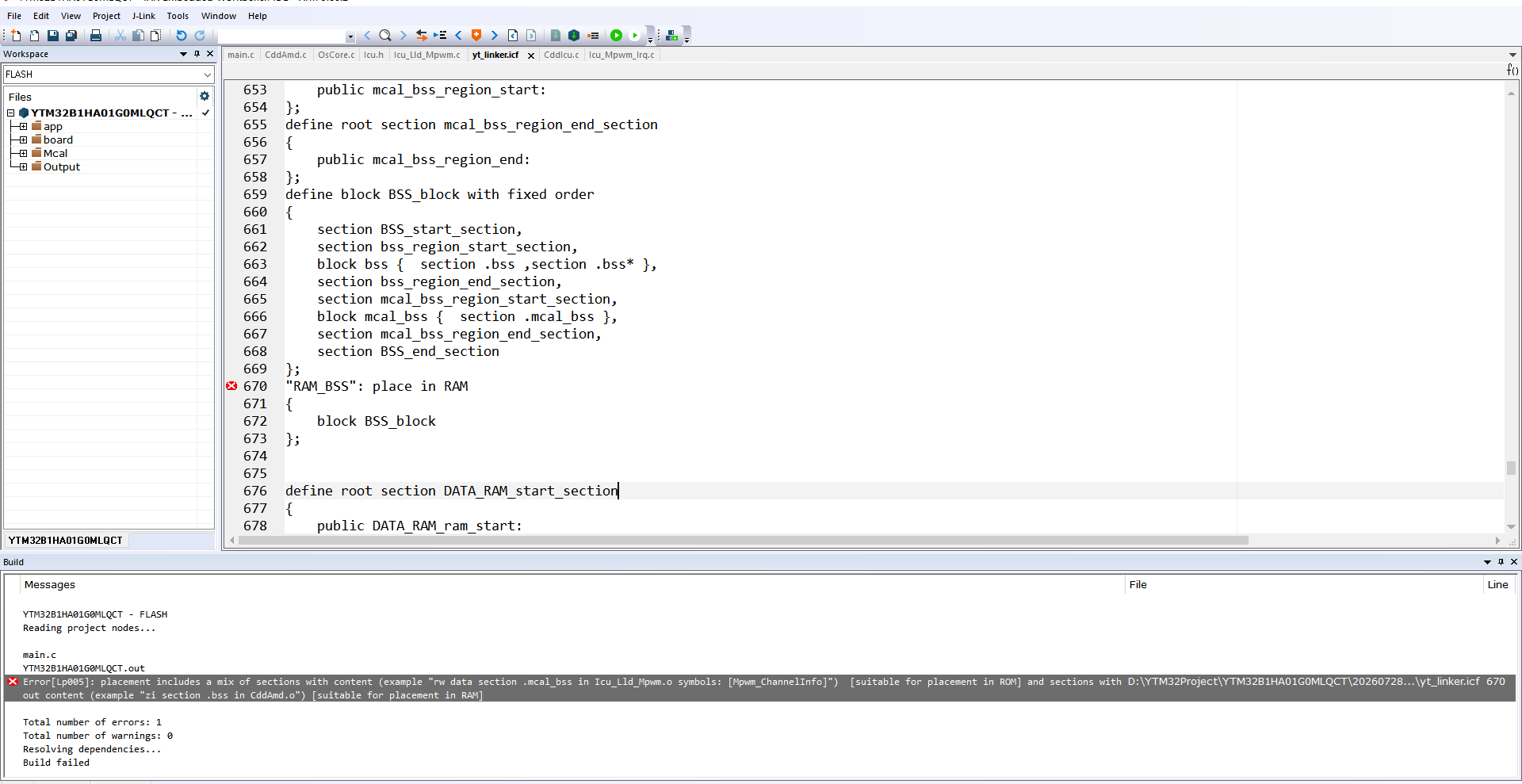The image size is (1522, 784).
Task: Open the Project menu
Action: click(x=106, y=16)
